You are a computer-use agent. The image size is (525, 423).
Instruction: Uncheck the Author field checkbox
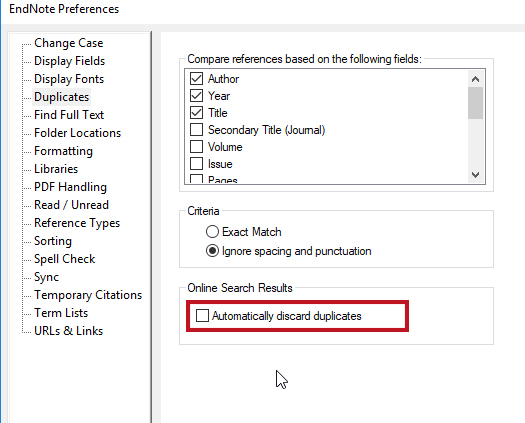click(196, 79)
